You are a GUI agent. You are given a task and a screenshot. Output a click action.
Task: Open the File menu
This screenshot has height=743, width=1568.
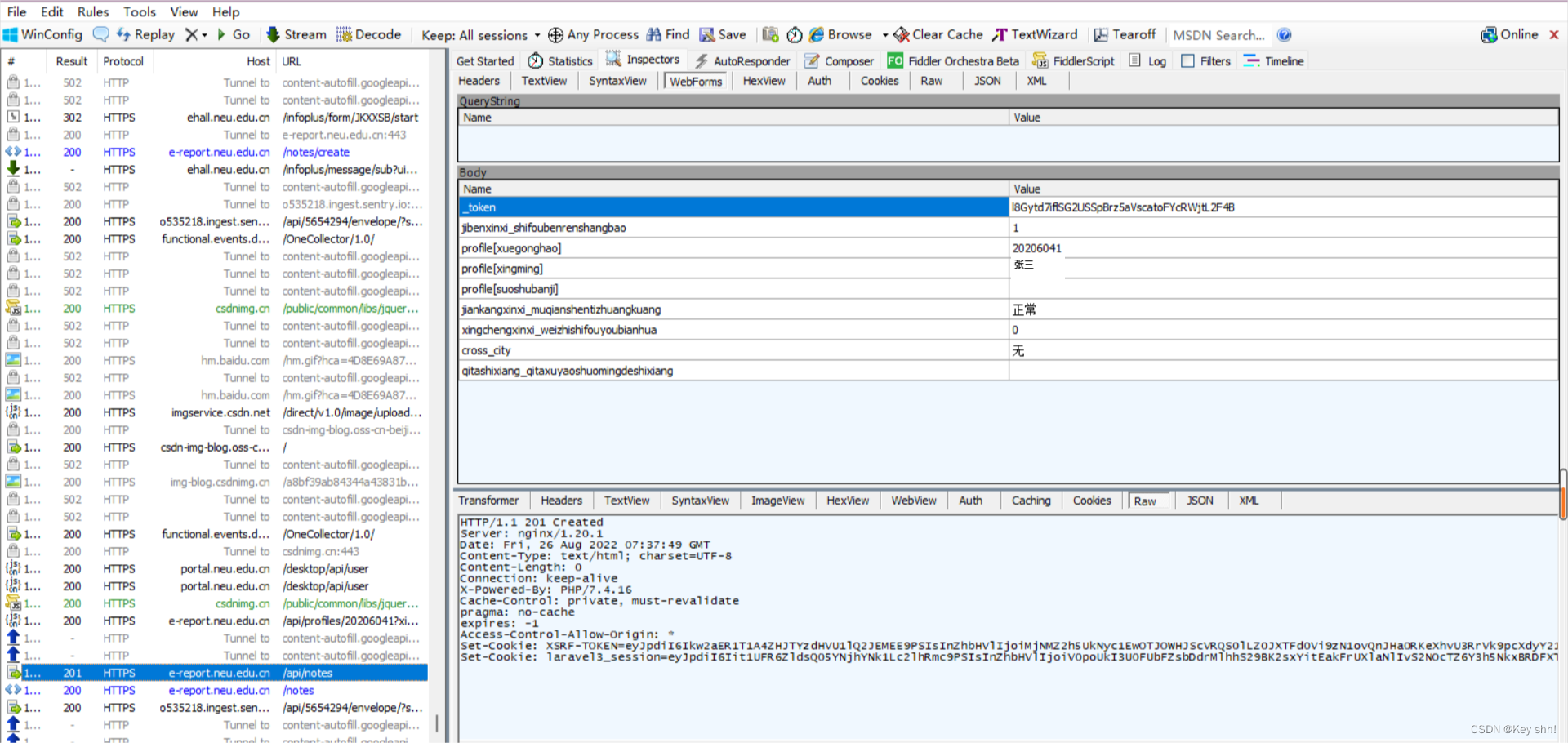16,11
